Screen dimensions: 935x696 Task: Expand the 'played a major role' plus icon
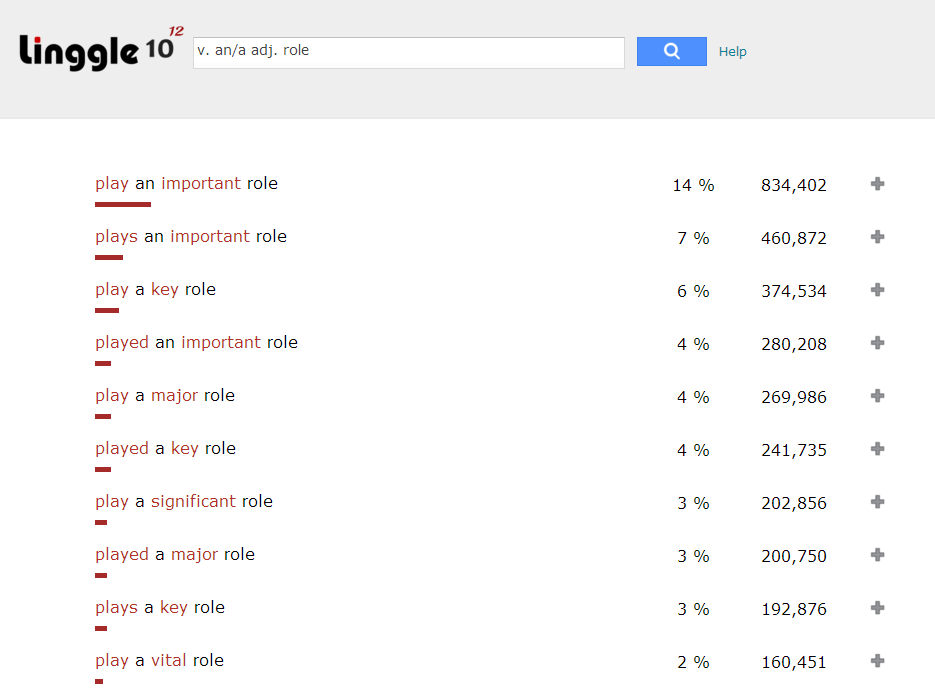pyautogui.click(x=877, y=555)
